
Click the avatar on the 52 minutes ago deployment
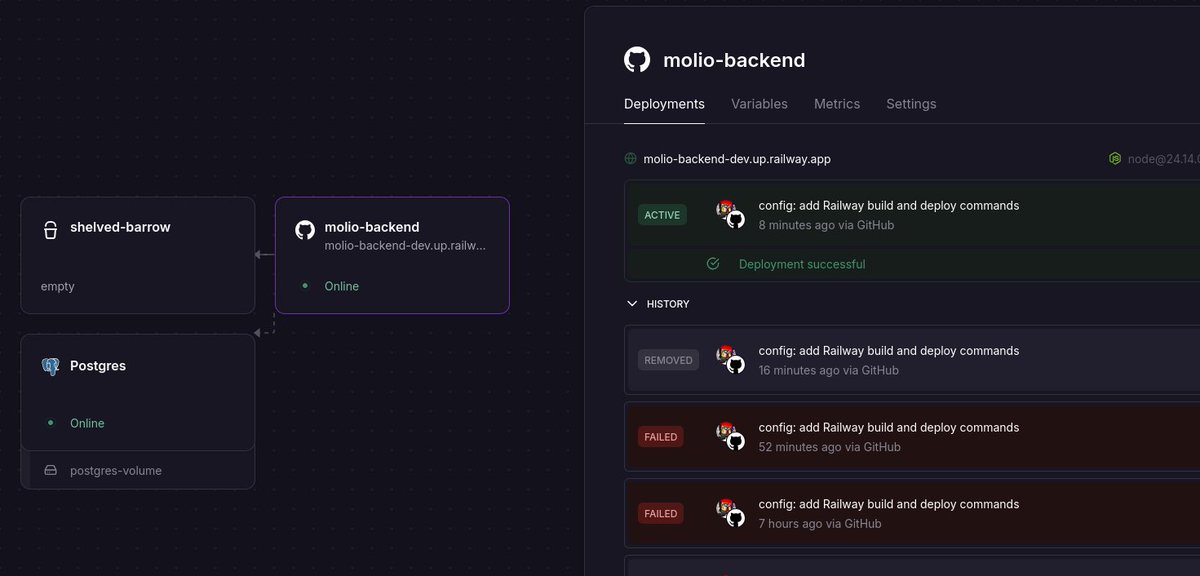731,436
